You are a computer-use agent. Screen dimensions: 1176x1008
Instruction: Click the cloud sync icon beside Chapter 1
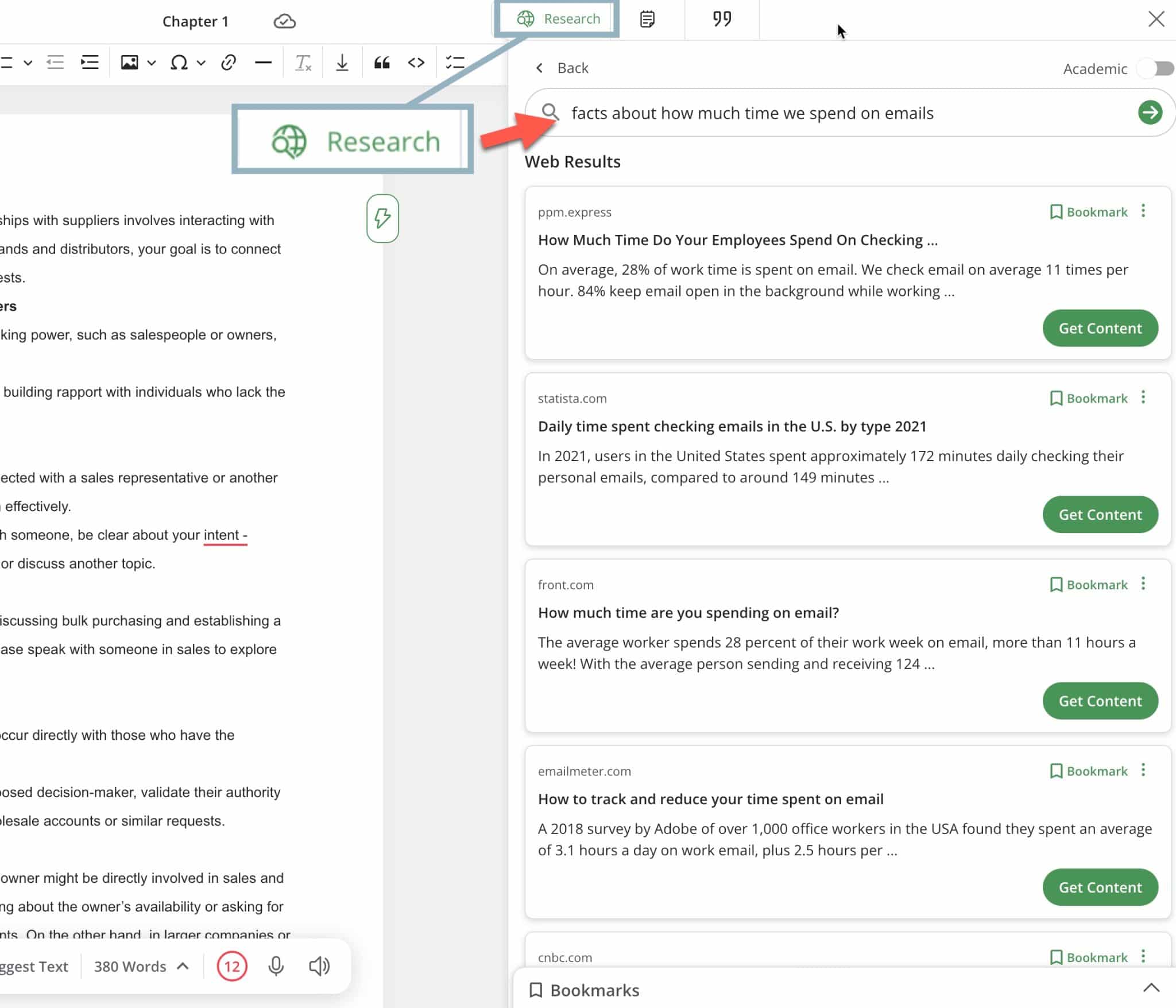point(285,21)
